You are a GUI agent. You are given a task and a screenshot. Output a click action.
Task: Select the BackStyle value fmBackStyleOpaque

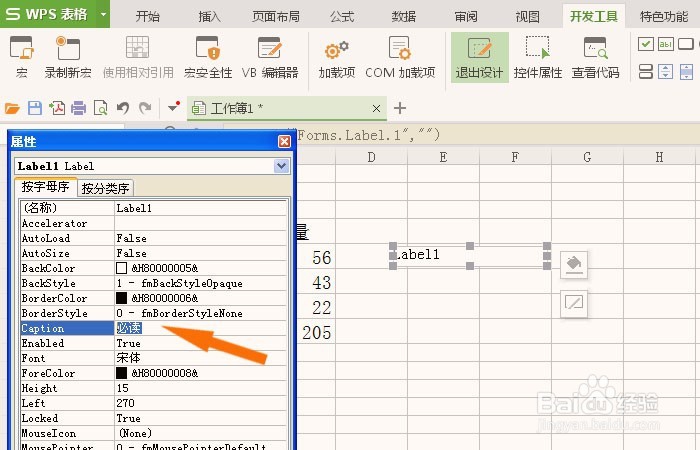point(200,283)
